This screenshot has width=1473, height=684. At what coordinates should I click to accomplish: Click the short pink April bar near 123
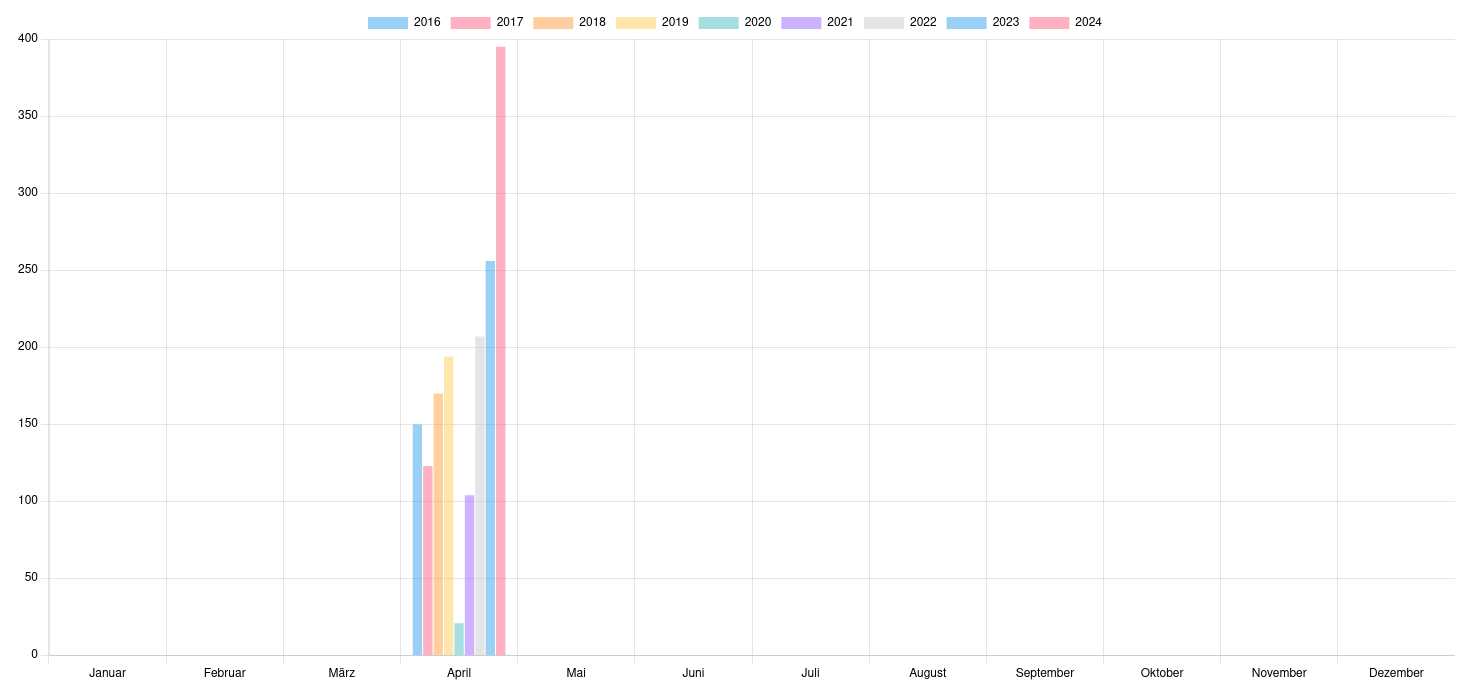point(428,560)
